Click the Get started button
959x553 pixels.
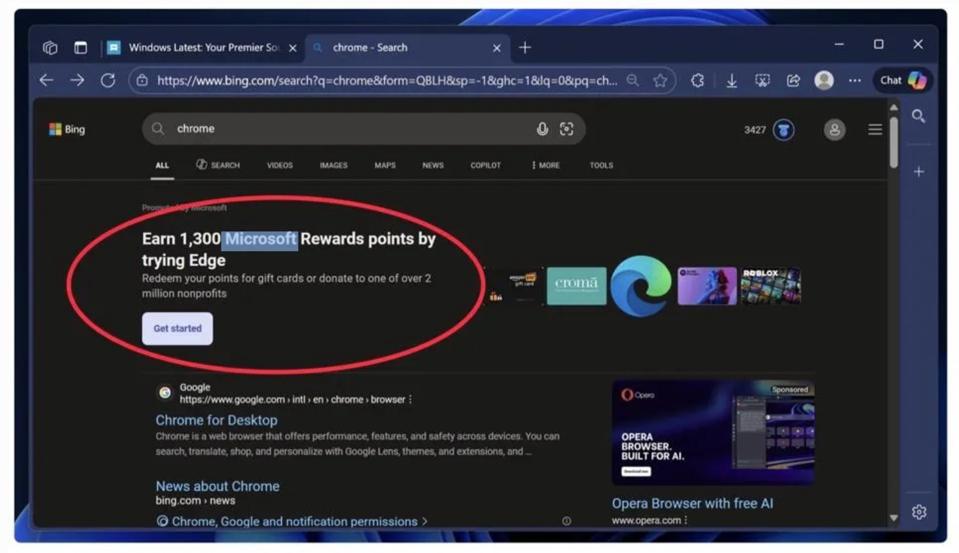(x=177, y=328)
